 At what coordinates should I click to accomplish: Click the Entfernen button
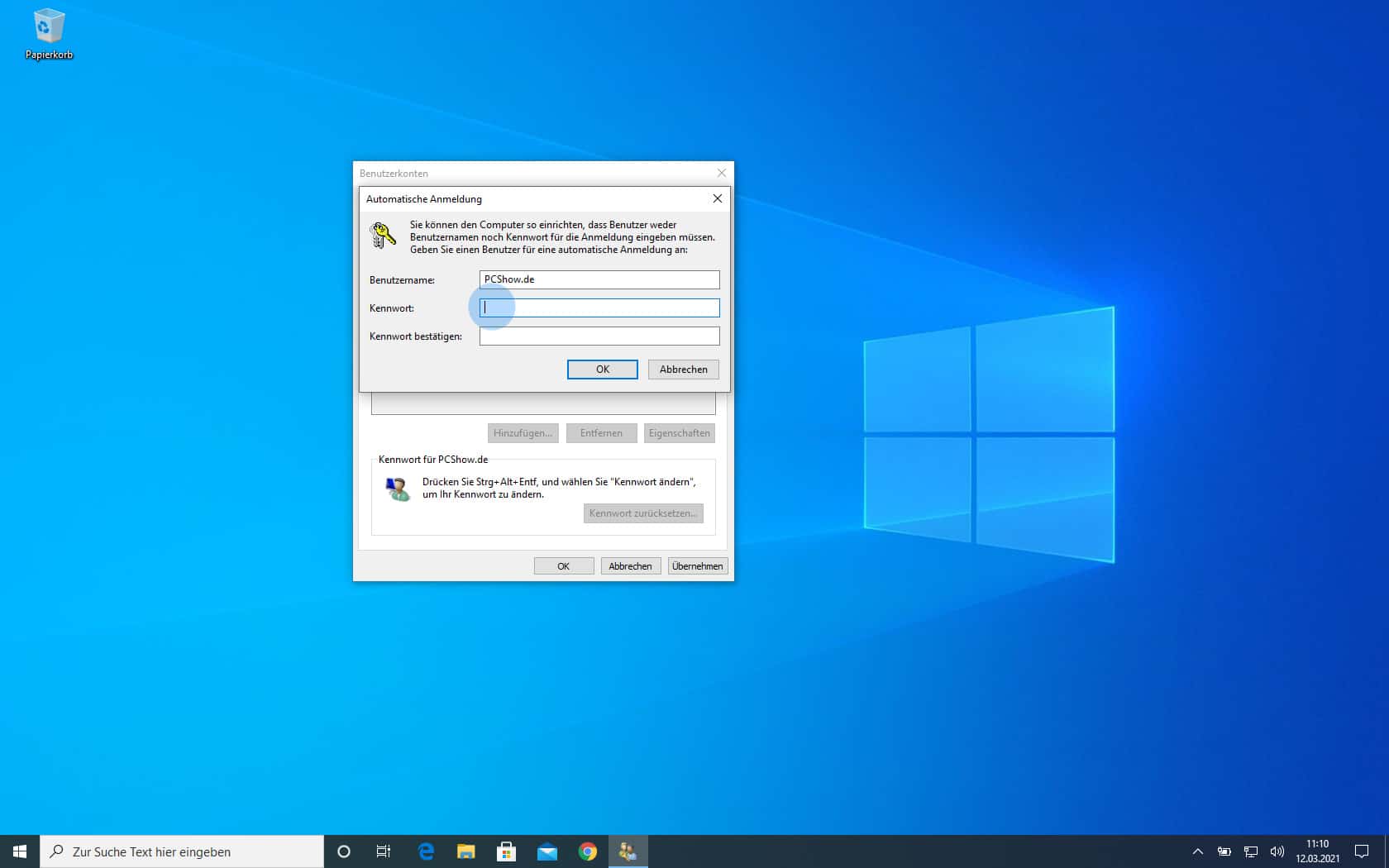point(601,433)
